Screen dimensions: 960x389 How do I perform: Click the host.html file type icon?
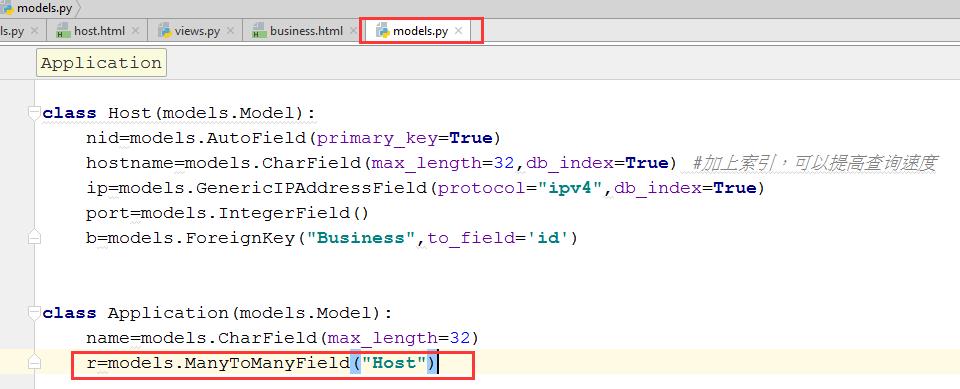[62, 31]
